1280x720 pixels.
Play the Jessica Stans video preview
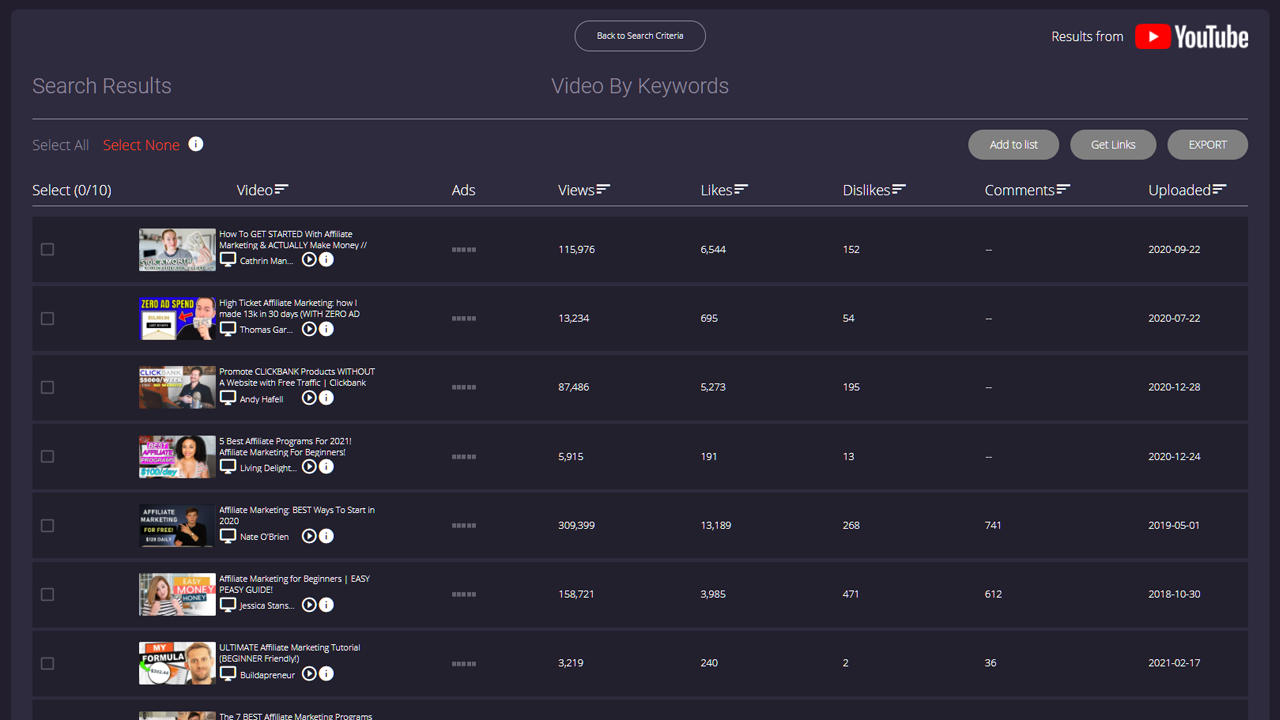point(309,605)
